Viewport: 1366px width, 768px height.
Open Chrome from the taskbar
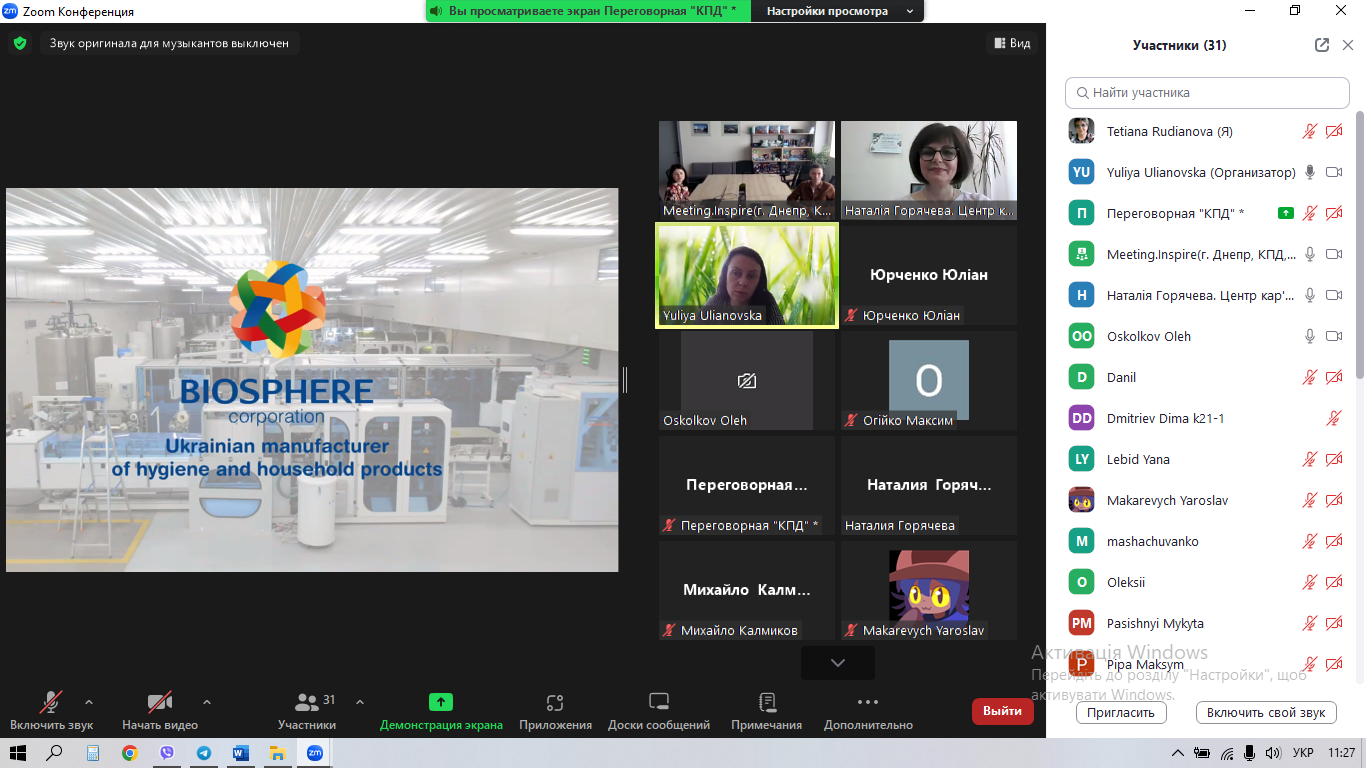pyautogui.click(x=129, y=753)
